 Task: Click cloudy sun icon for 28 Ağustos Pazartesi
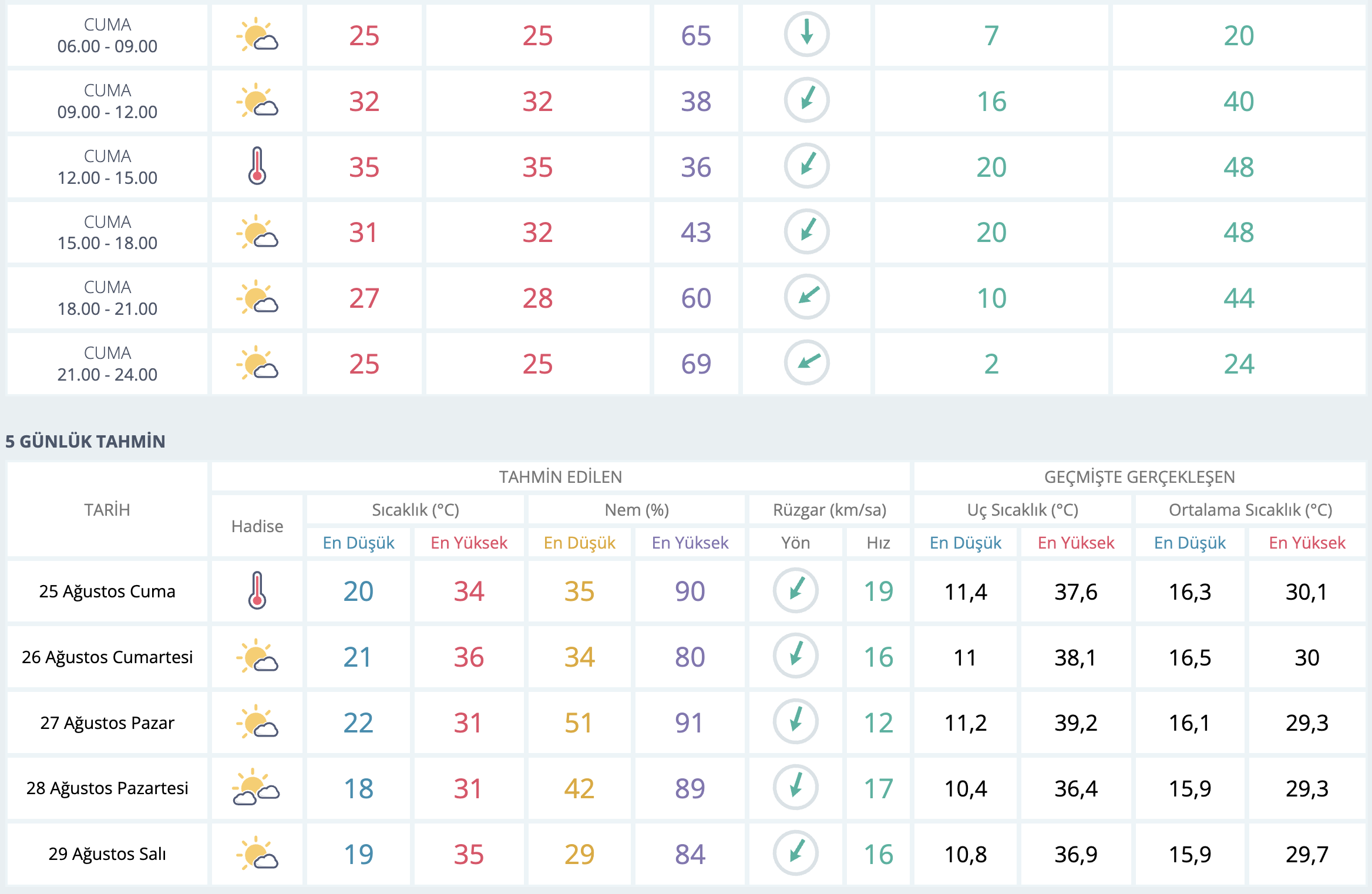257,788
